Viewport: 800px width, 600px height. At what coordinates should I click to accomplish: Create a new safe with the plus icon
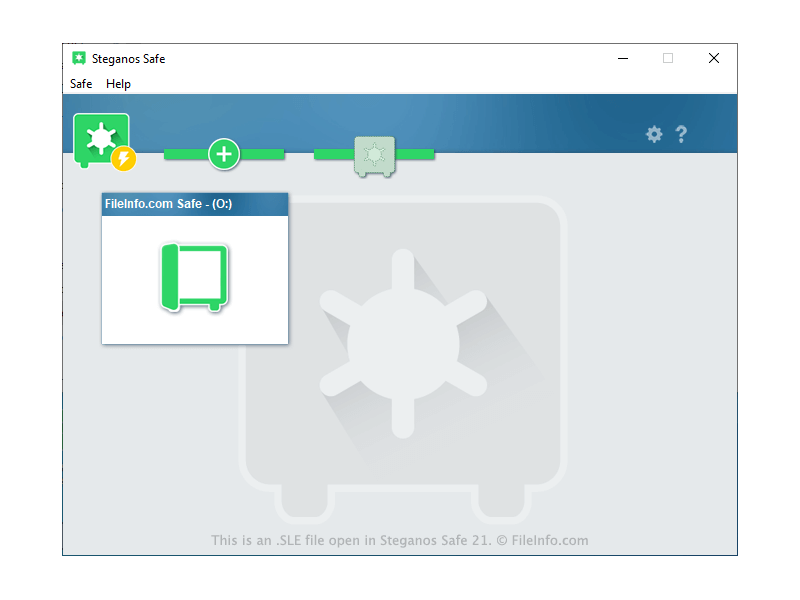224,154
